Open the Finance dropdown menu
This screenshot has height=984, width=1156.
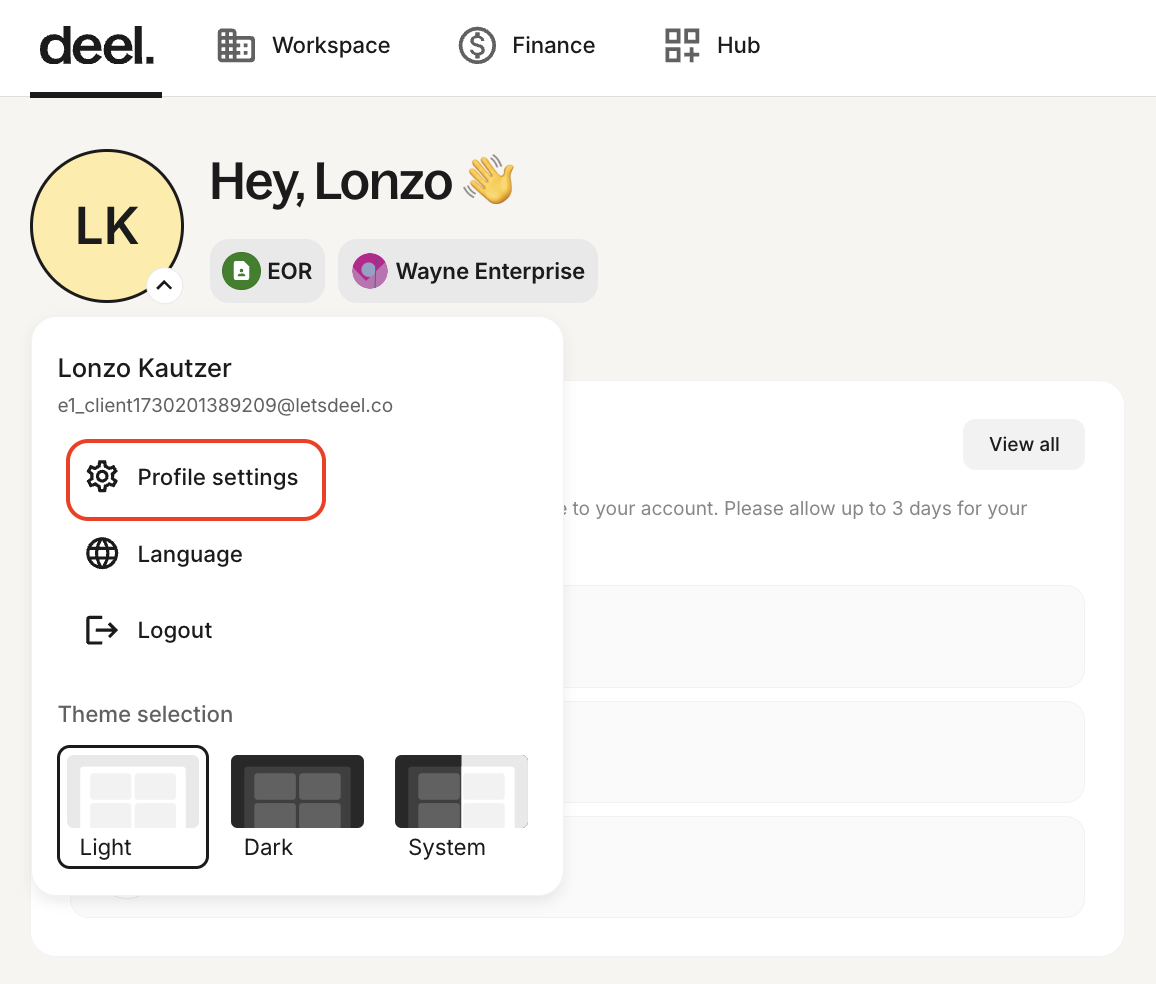coord(527,45)
